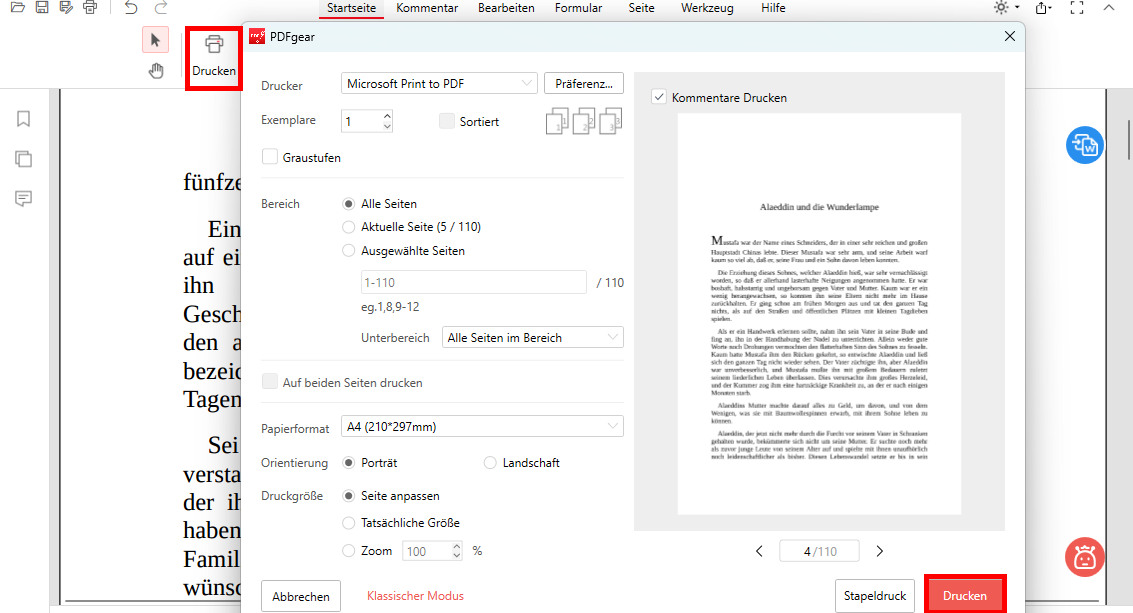The height and width of the screenshot is (613, 1133).
Task: Select the Hand tool below the cursor
Action: pos(157,70)
